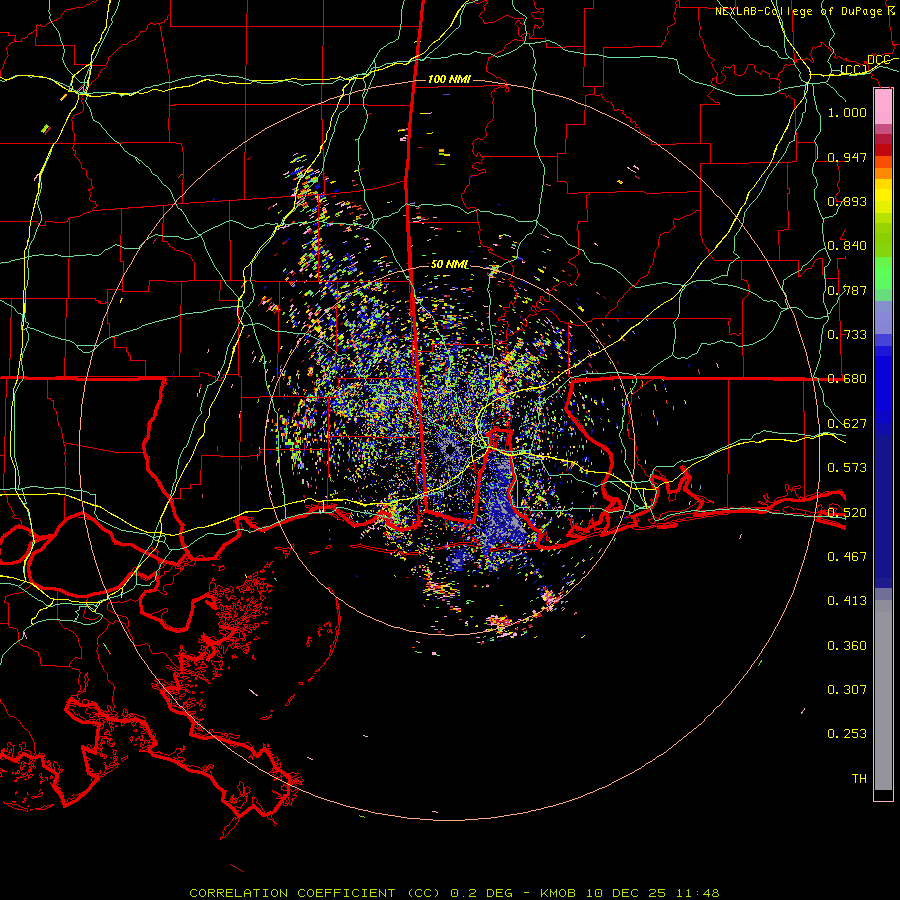
Task: Click the 1.000 color scale label
Action: [x=847, y=112]
